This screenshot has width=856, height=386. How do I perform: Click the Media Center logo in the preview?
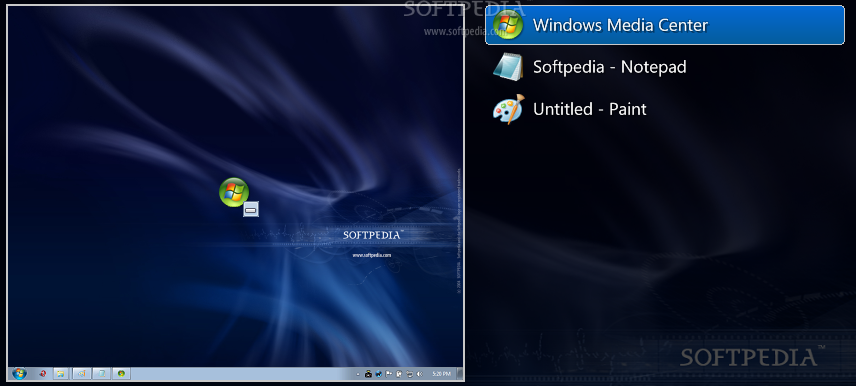[234, 192]
